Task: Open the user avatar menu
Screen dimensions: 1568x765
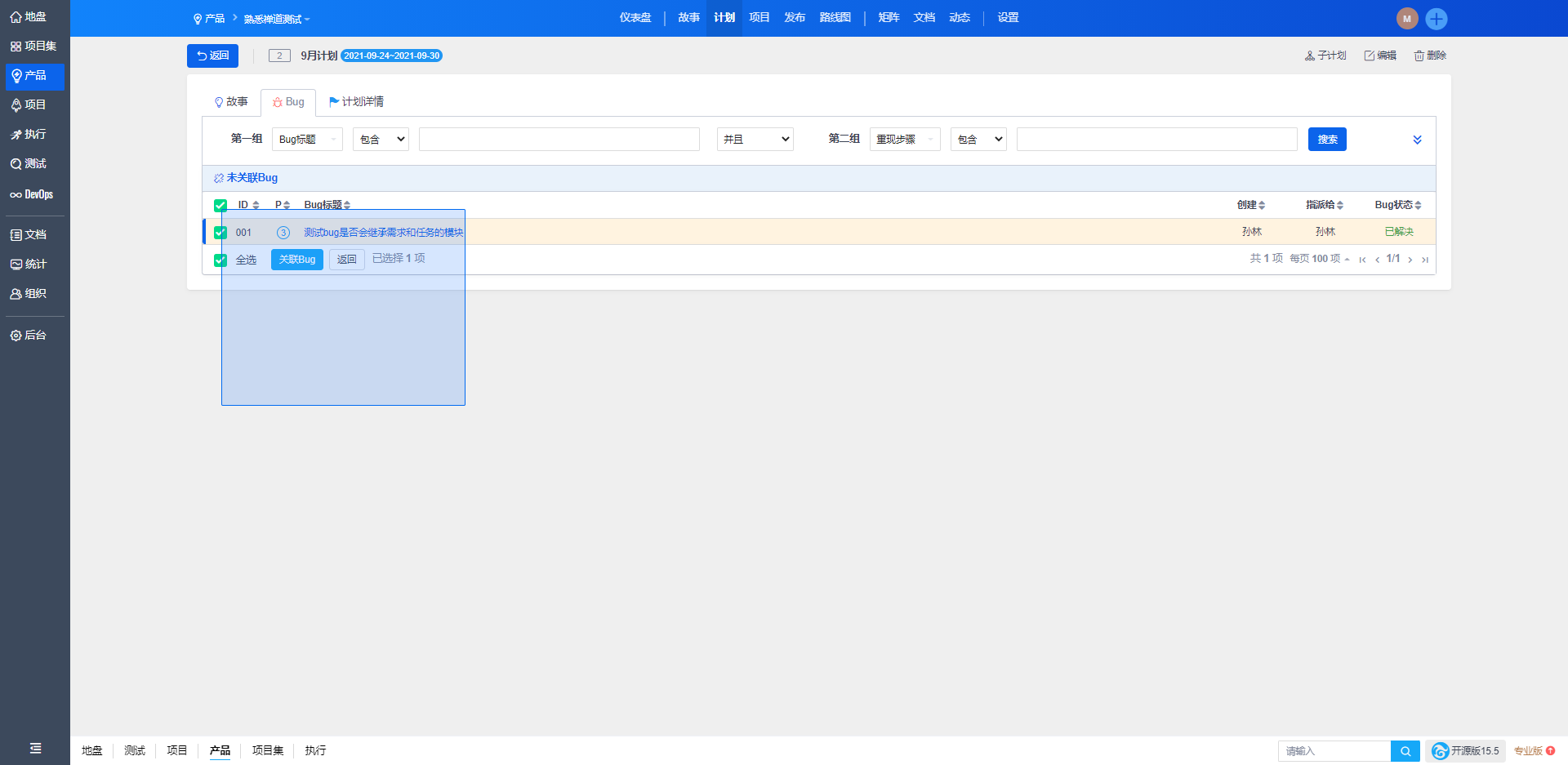Action: point(1406,19)
